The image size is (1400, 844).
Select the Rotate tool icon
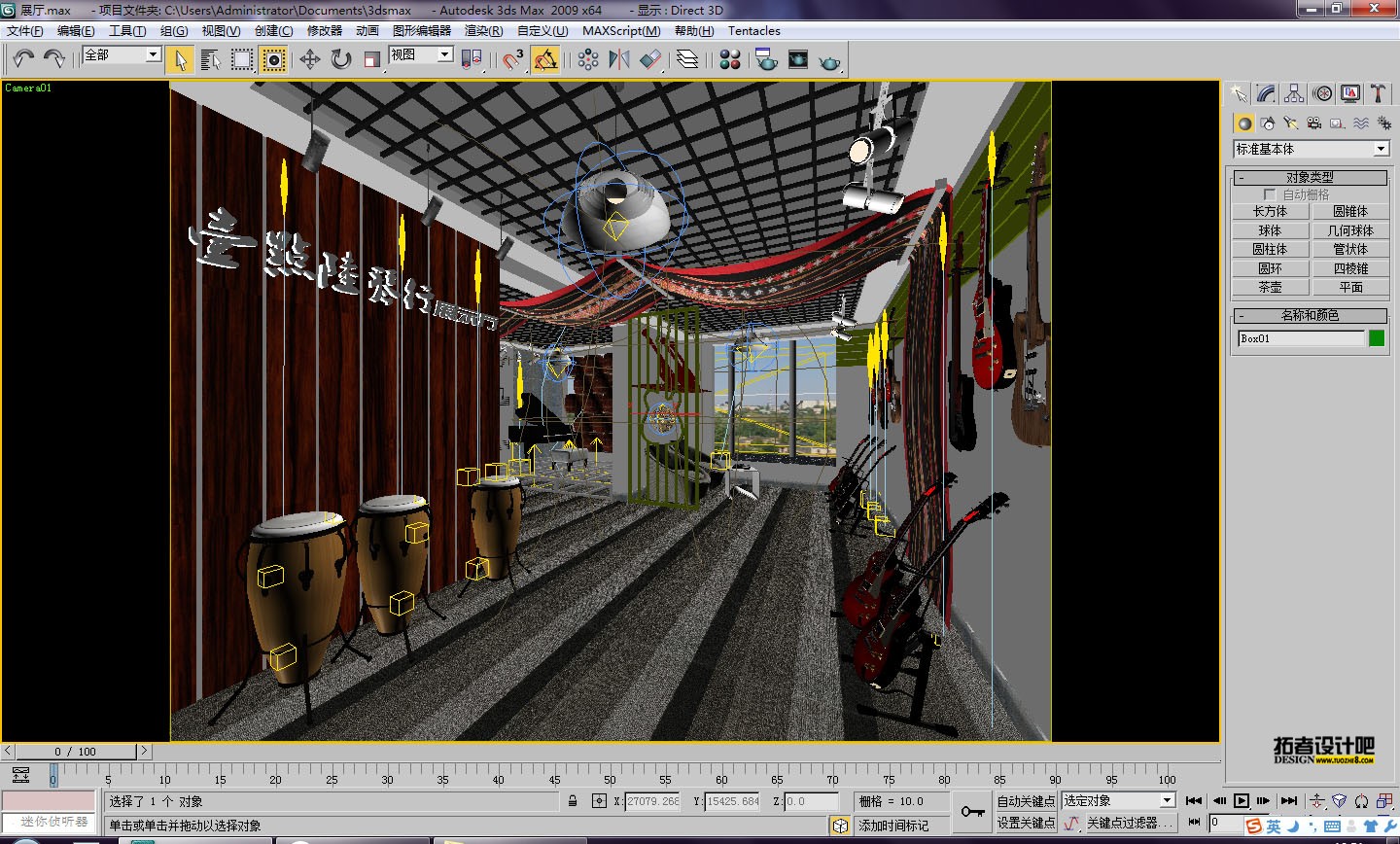pos(340,59)
